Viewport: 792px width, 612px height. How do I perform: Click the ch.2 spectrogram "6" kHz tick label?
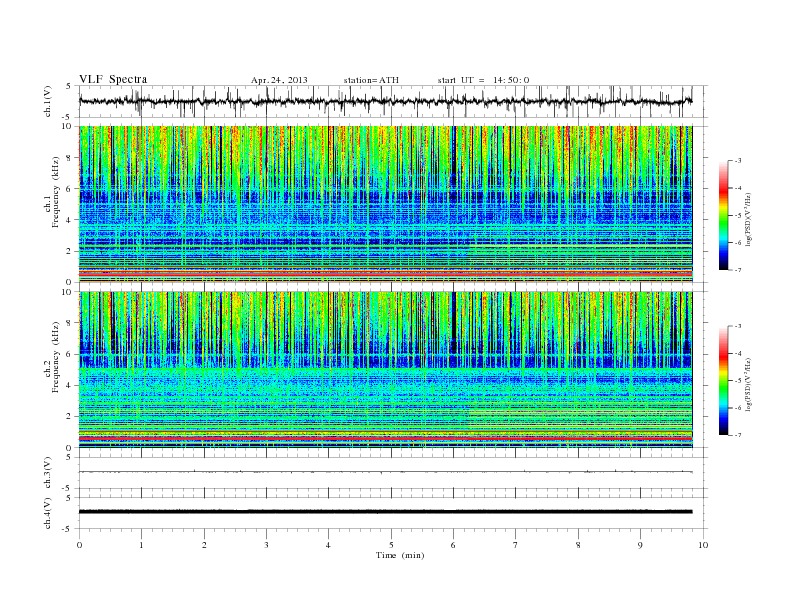pyautogui.click(x=69, y=354)
